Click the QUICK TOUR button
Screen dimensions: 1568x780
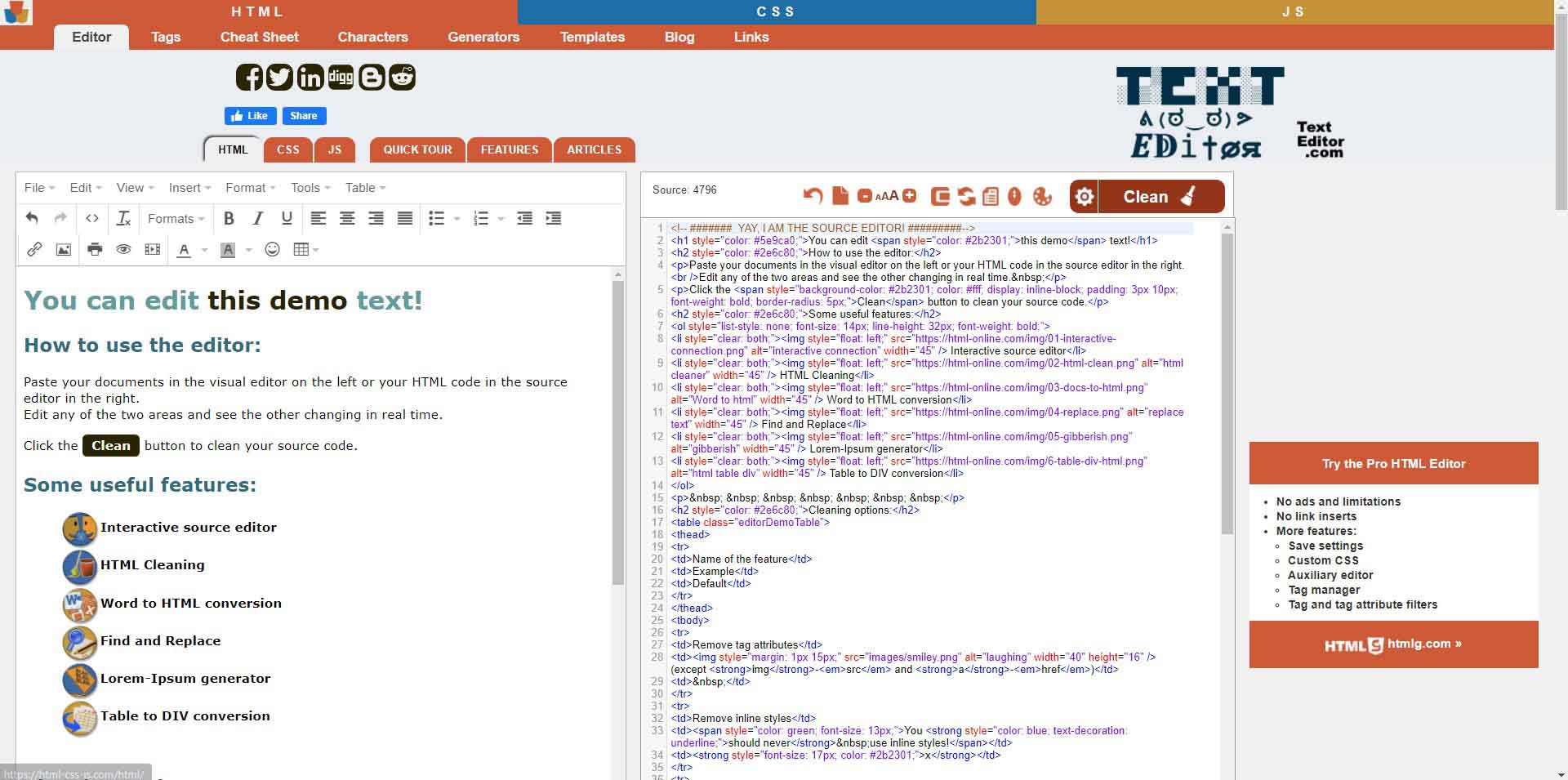coord(417,149)
